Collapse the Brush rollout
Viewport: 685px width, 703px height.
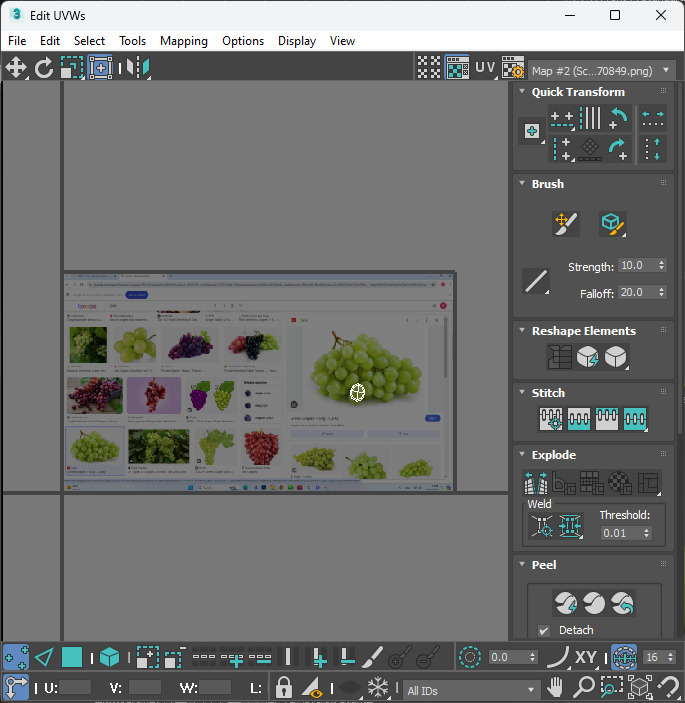tap(522, 183)
